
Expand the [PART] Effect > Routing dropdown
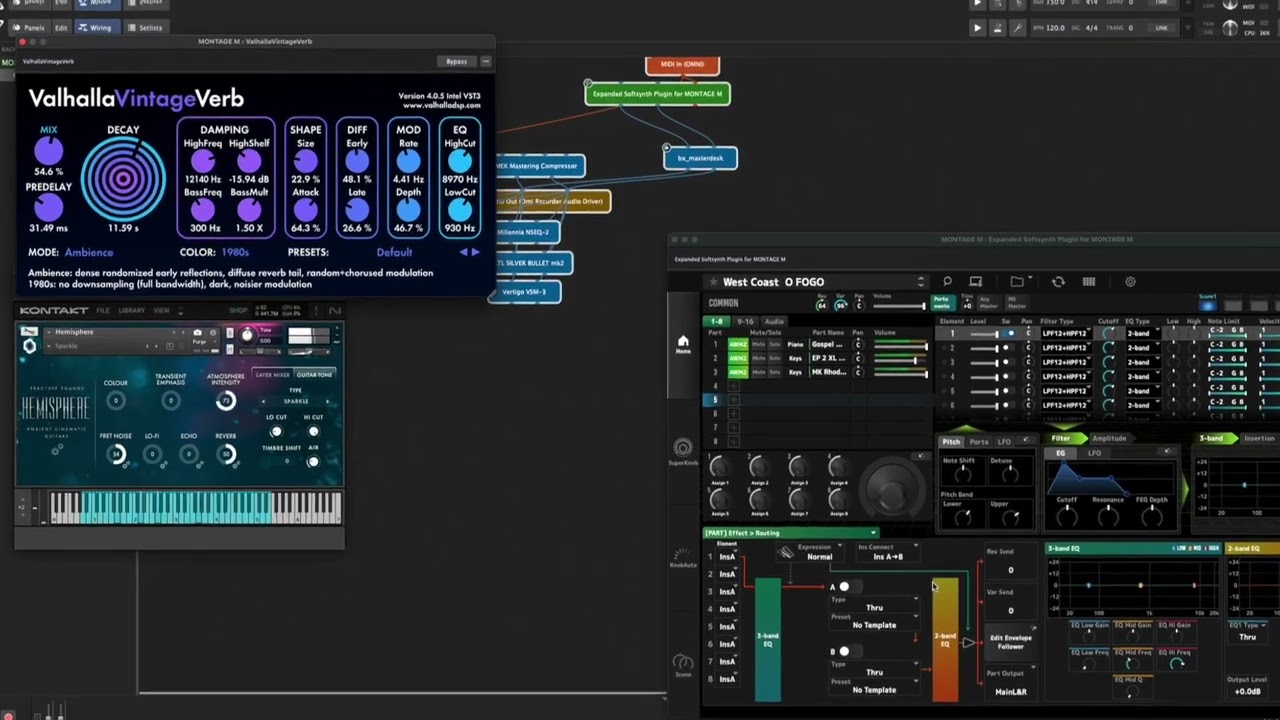click(790, 533)
